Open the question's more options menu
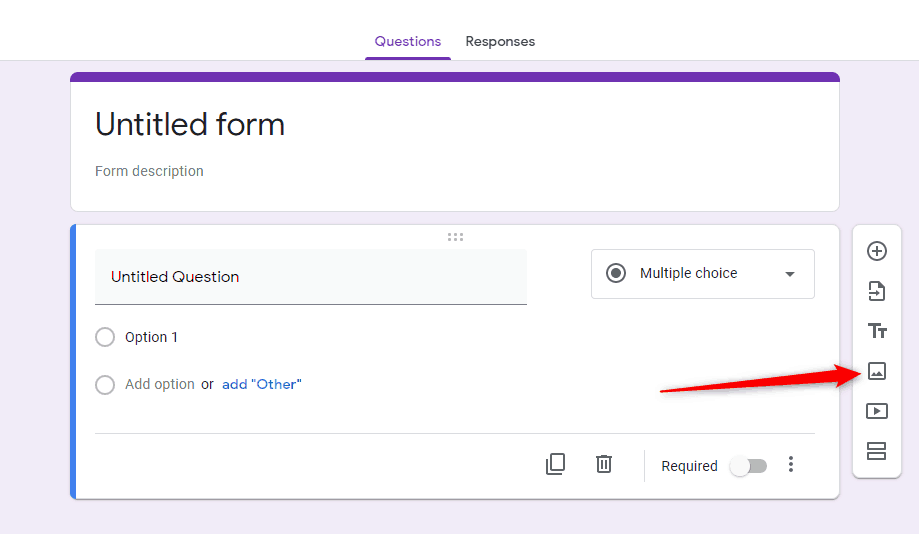Viewport: 919px width, 534px height. coord(791,464)
